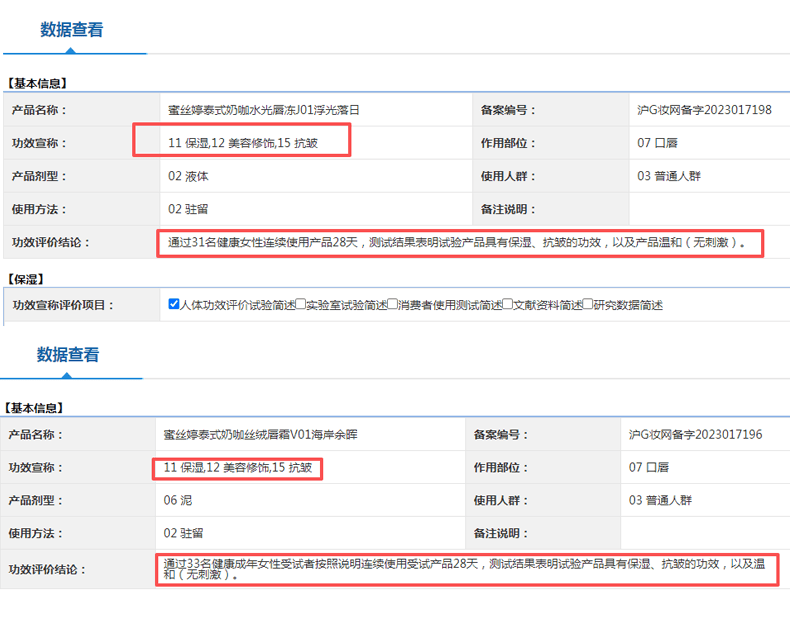The width and height of the screenshot is (790, 621).
Task: Click the first table's 功效宣称 value
Action: coord(243,143)
